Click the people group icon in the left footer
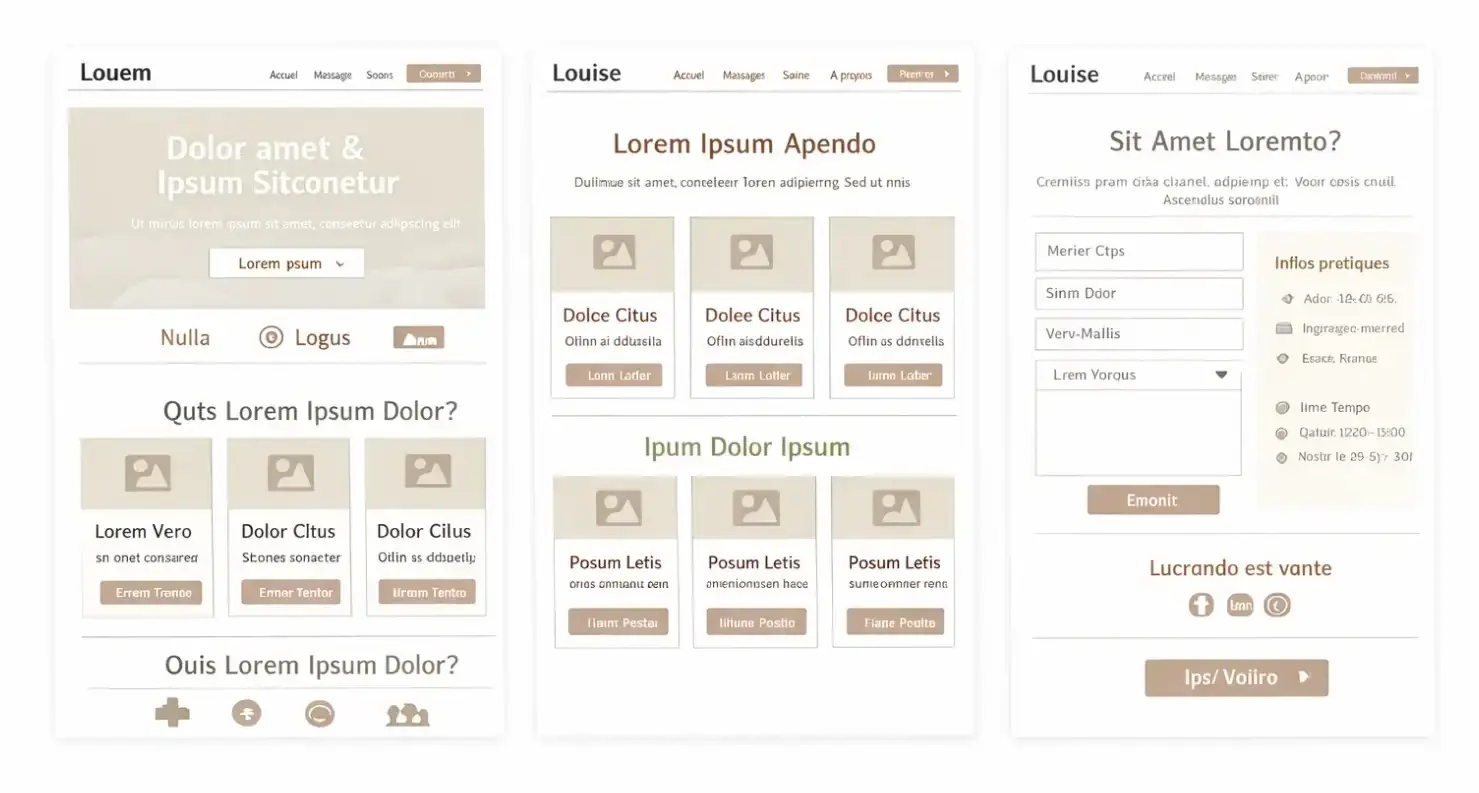1479x793 pixels. tap(407, 714)
